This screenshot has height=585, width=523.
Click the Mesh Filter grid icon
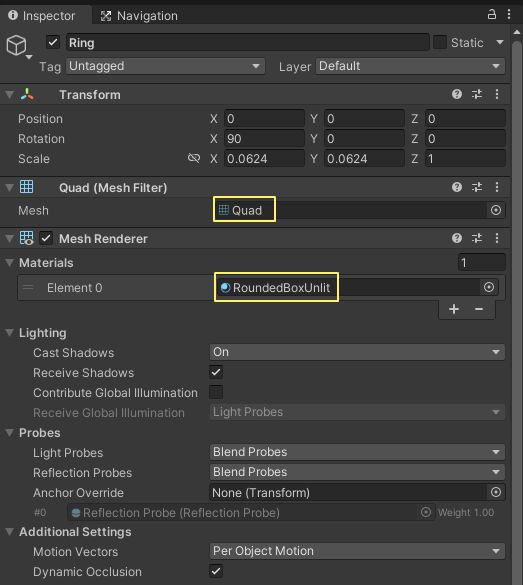(26, 187)
